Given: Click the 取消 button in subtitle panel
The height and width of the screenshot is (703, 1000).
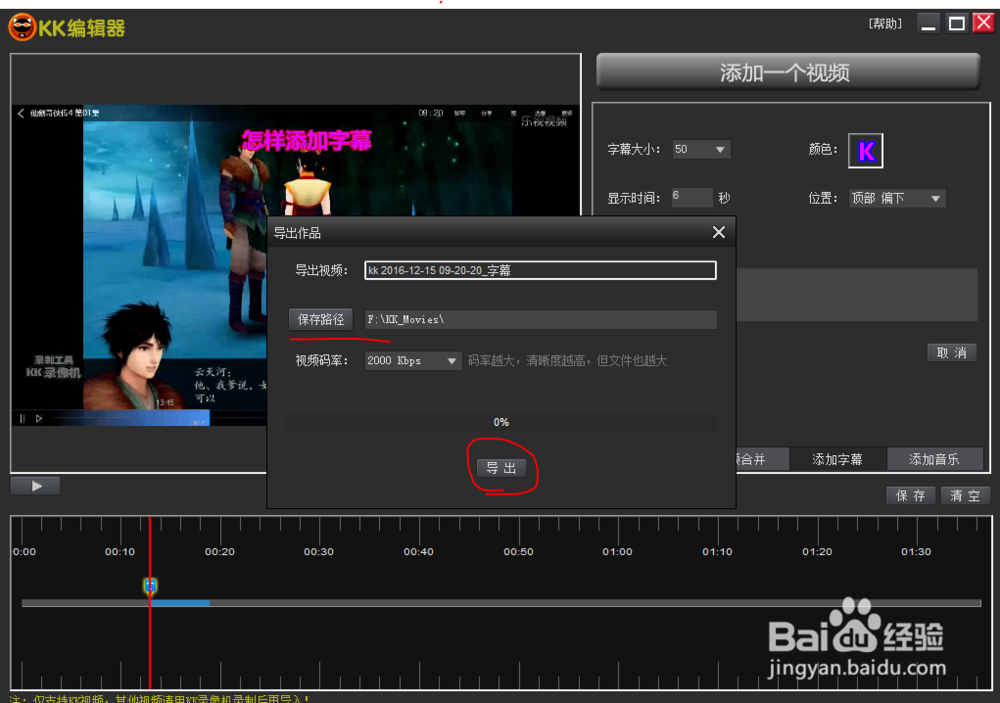Looking at the screenshot, I should click(952, 353).
